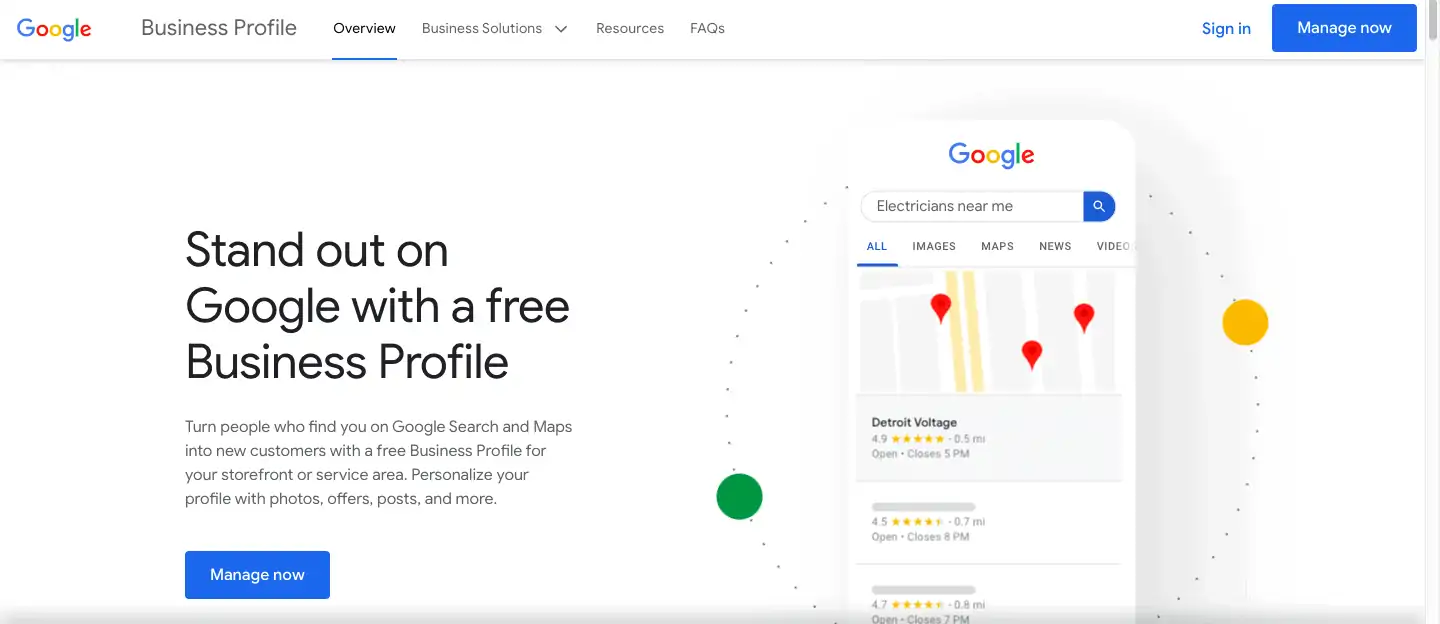This screenshot has height=624, width=1440.
Task: Open the Resources page
Action: [x=630, y=29]
